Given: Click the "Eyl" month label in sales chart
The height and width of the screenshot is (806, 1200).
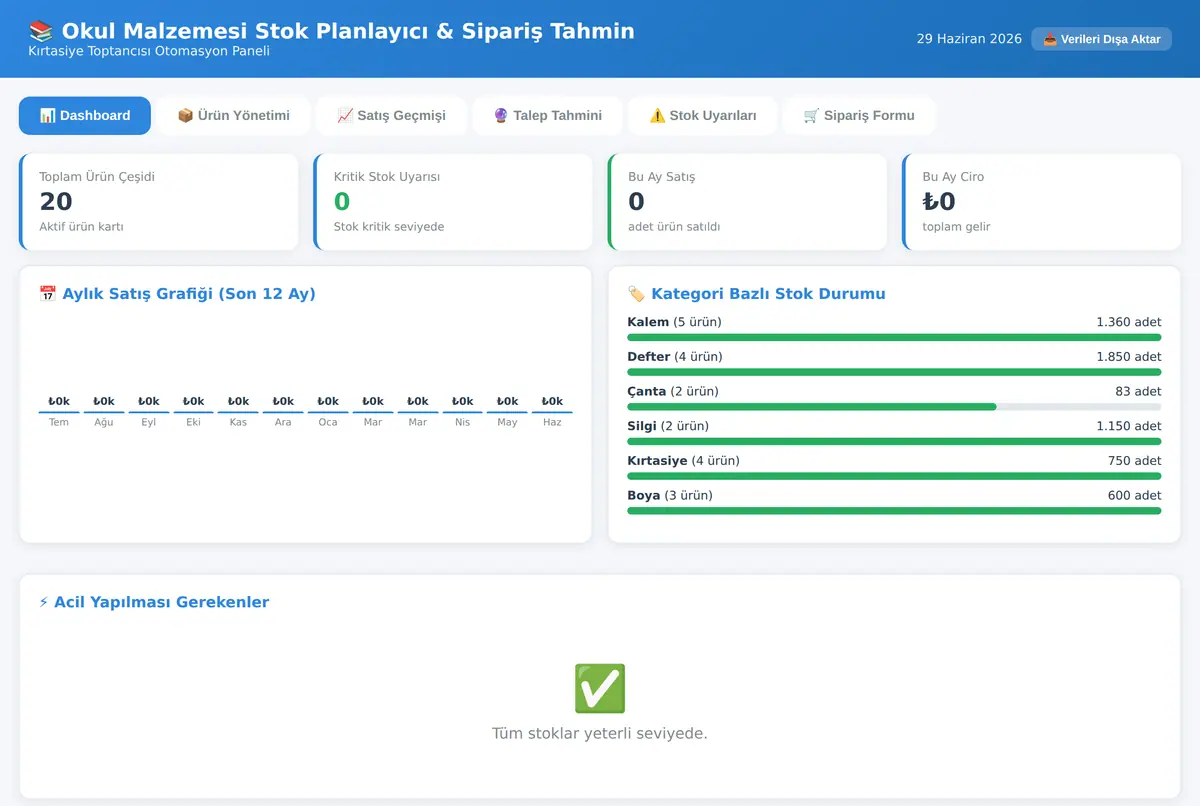Looking at the screenshot, I should [x=149, y=422].
